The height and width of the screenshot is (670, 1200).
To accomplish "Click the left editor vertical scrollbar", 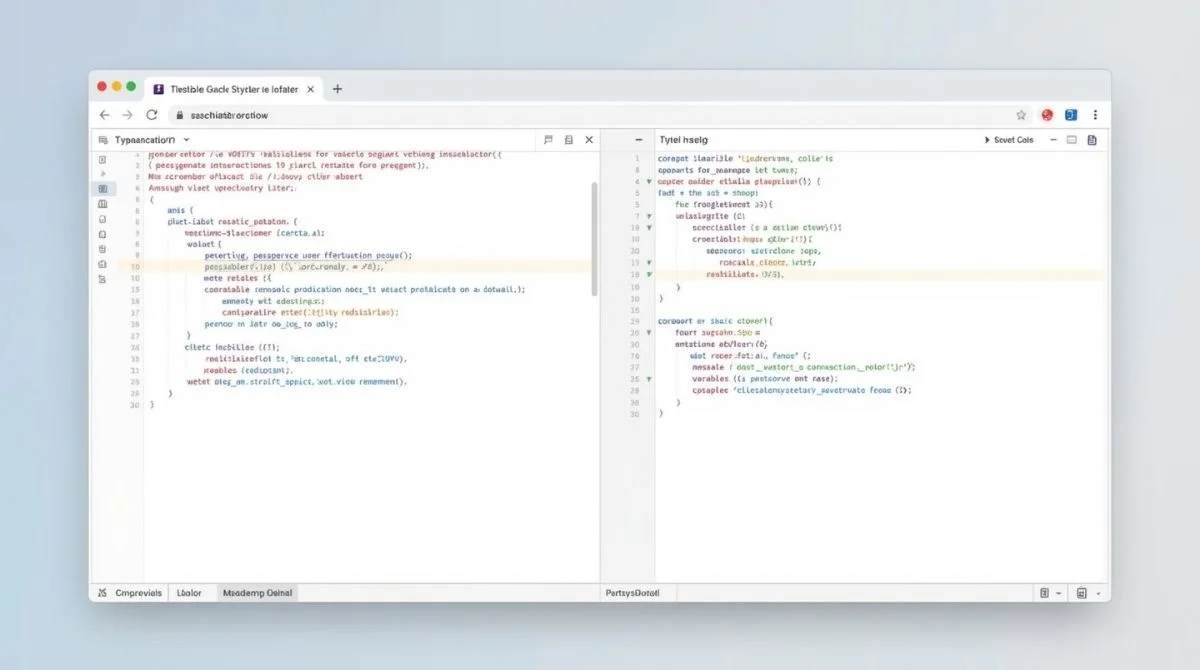I will [x=595, y=238].
